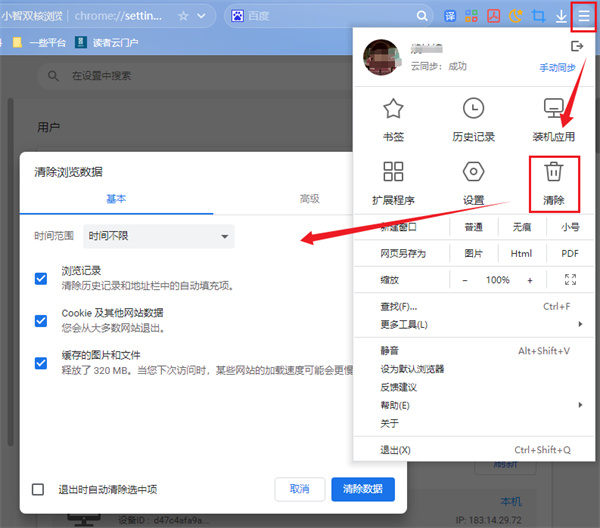The width and height of the screenshot is (600, 528).
Task: Click the translate toolbar icon
Action: click(450, 16)
